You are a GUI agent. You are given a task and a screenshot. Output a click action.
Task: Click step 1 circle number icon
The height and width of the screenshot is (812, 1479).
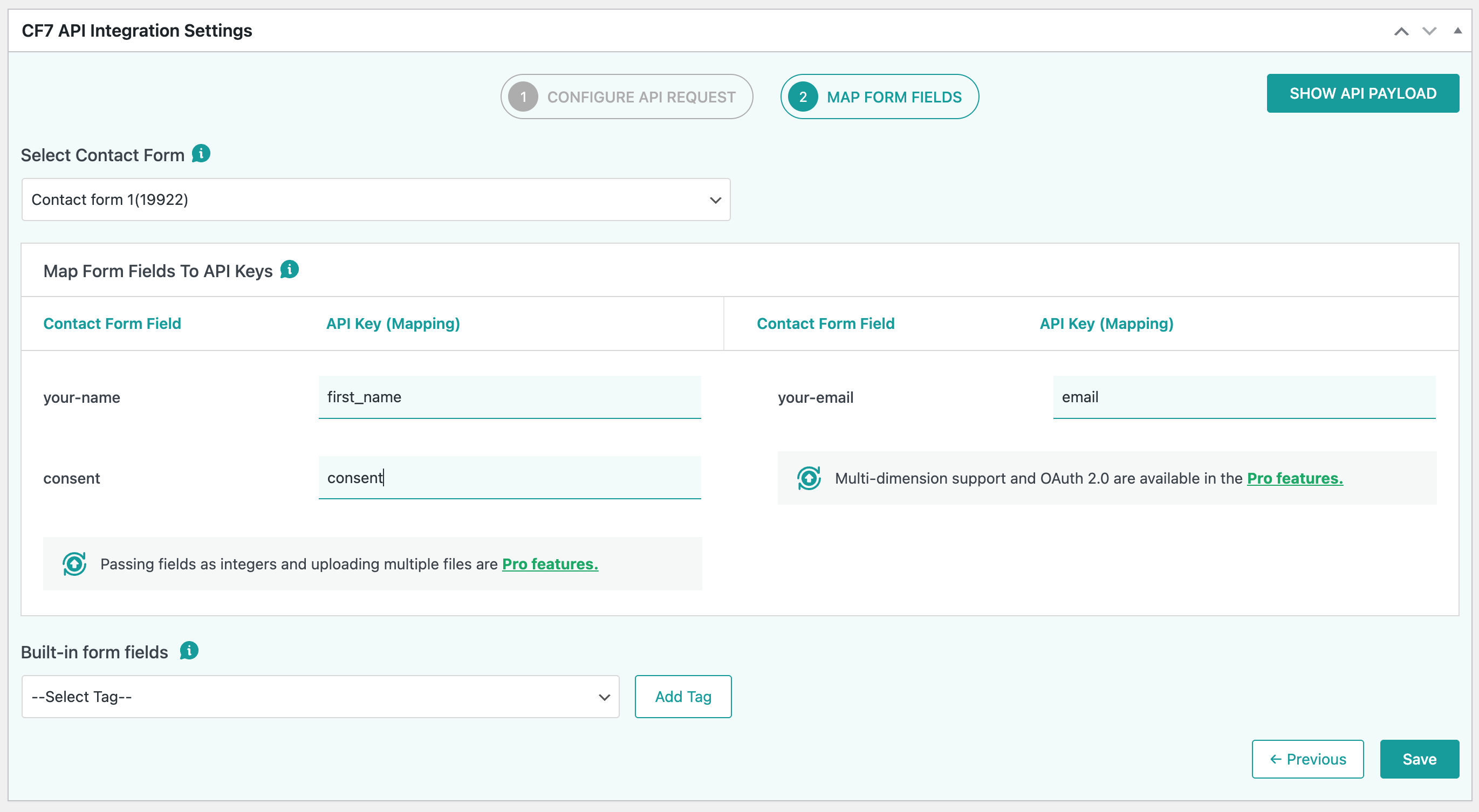[523, 97]
